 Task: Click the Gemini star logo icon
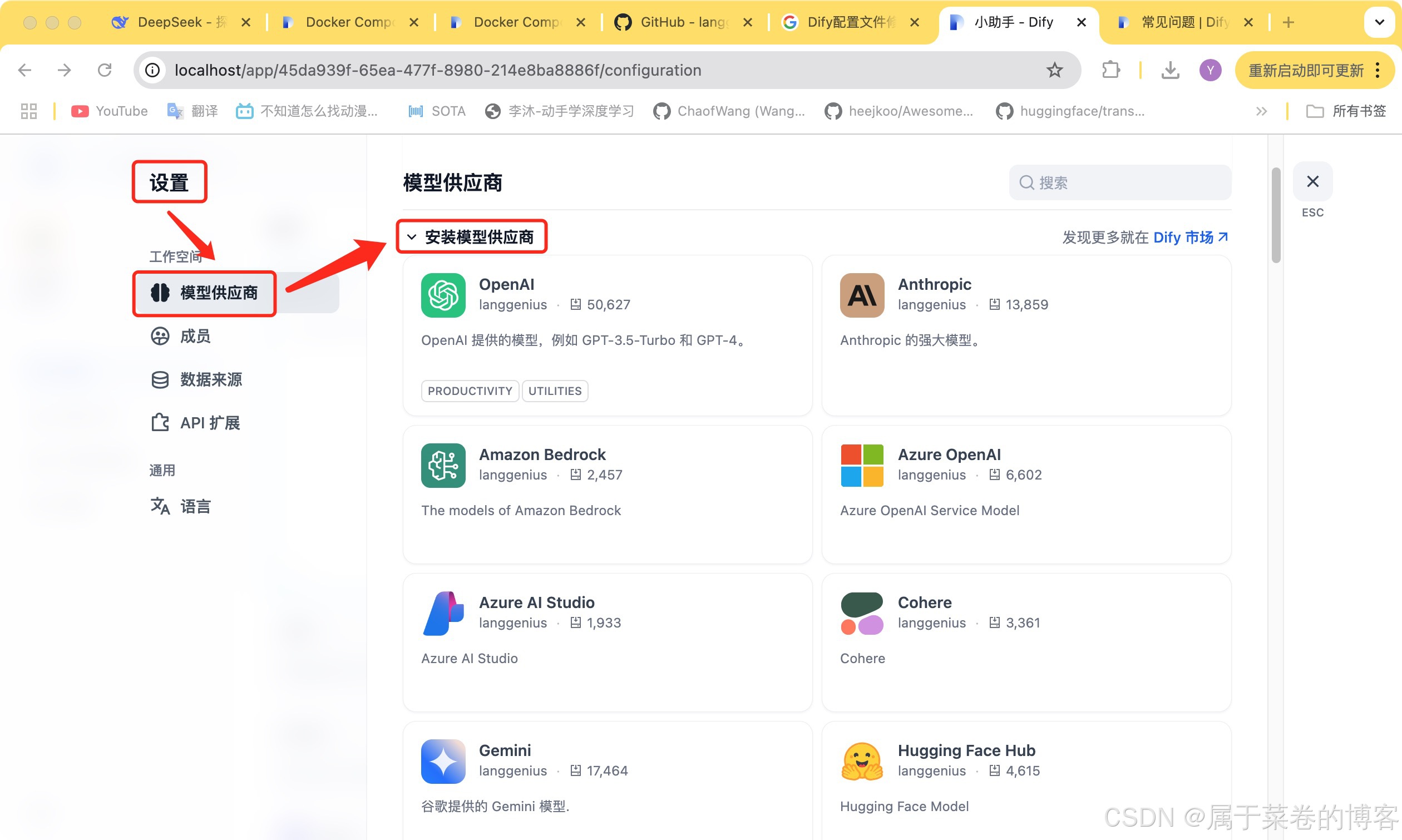coord(443,761)
